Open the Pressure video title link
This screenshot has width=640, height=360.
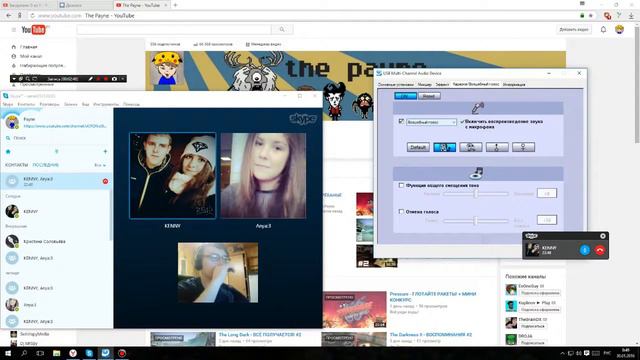click(433, 296)
